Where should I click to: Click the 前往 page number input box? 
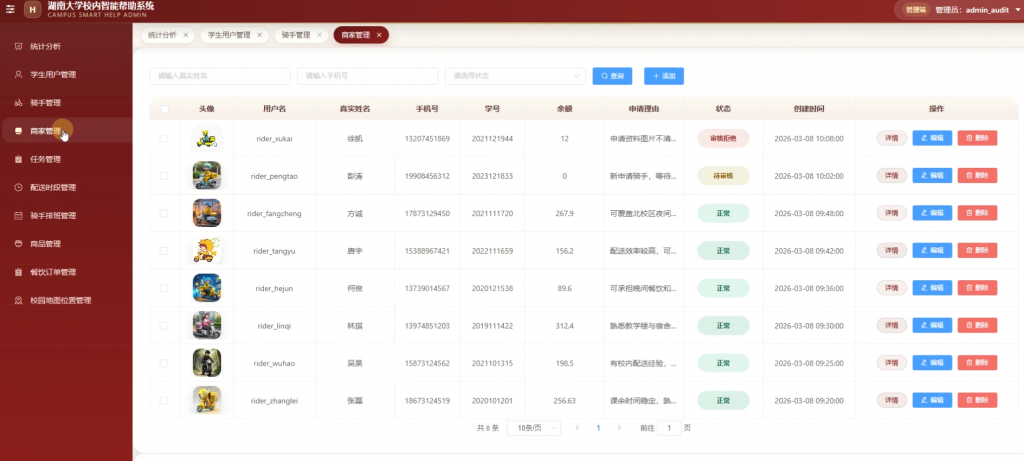[669, 428]
